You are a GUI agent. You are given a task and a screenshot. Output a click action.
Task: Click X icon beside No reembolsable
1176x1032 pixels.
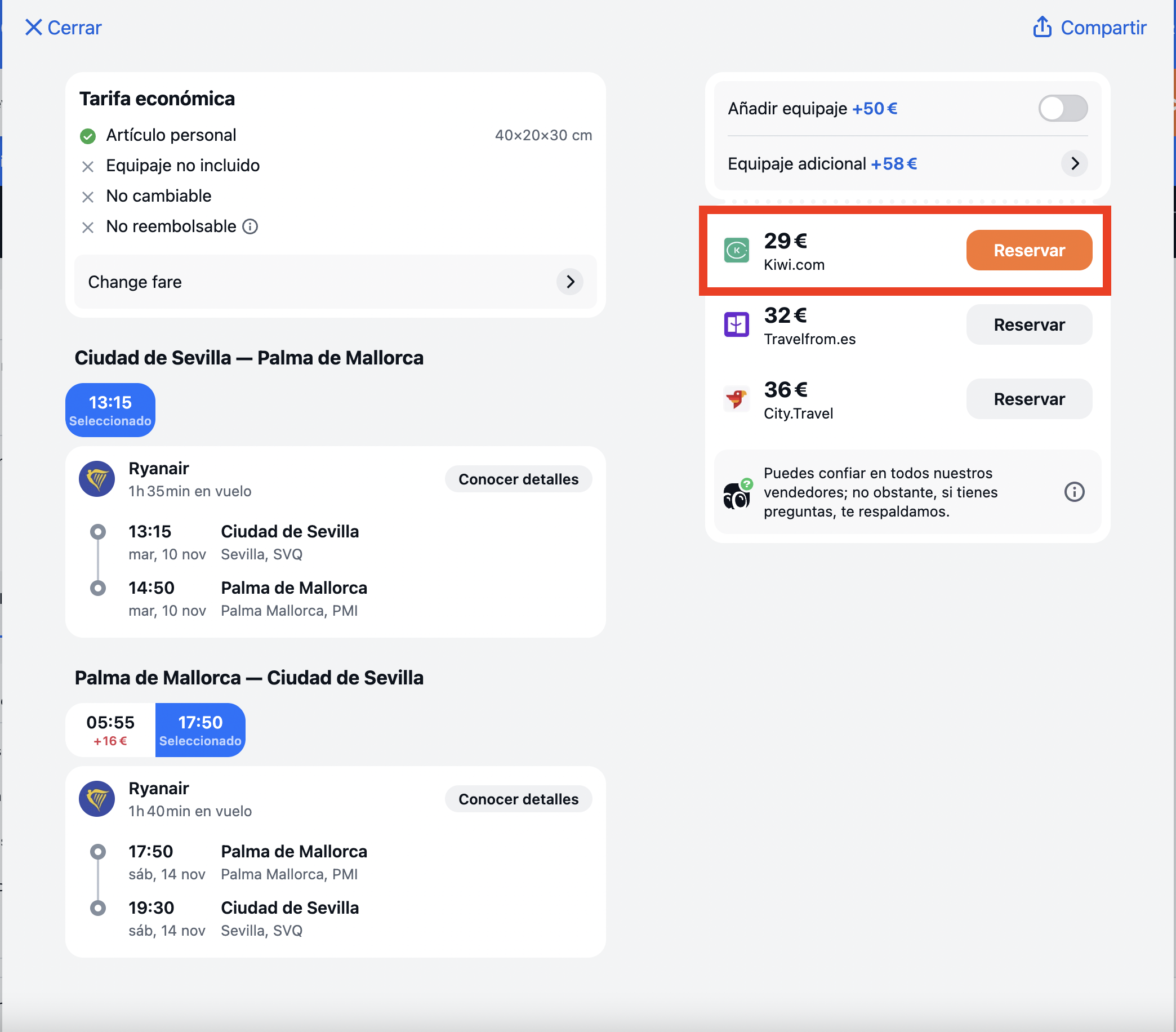[87, 228]
